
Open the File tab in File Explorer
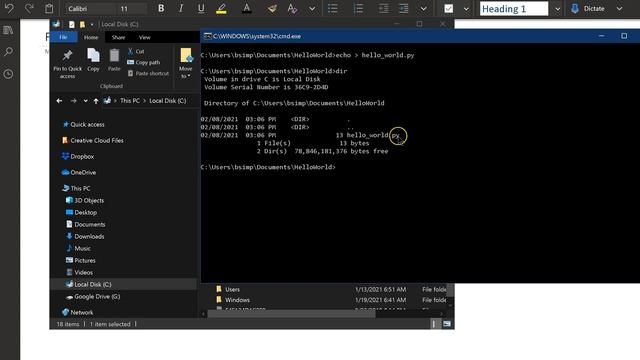pos(63,37)
